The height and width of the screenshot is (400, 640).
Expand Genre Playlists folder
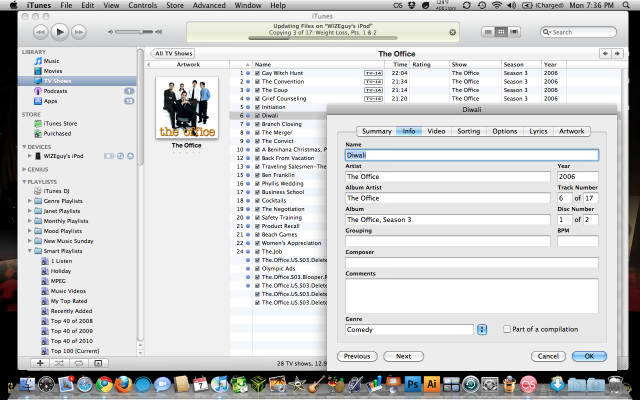click(x=29, y=201)
